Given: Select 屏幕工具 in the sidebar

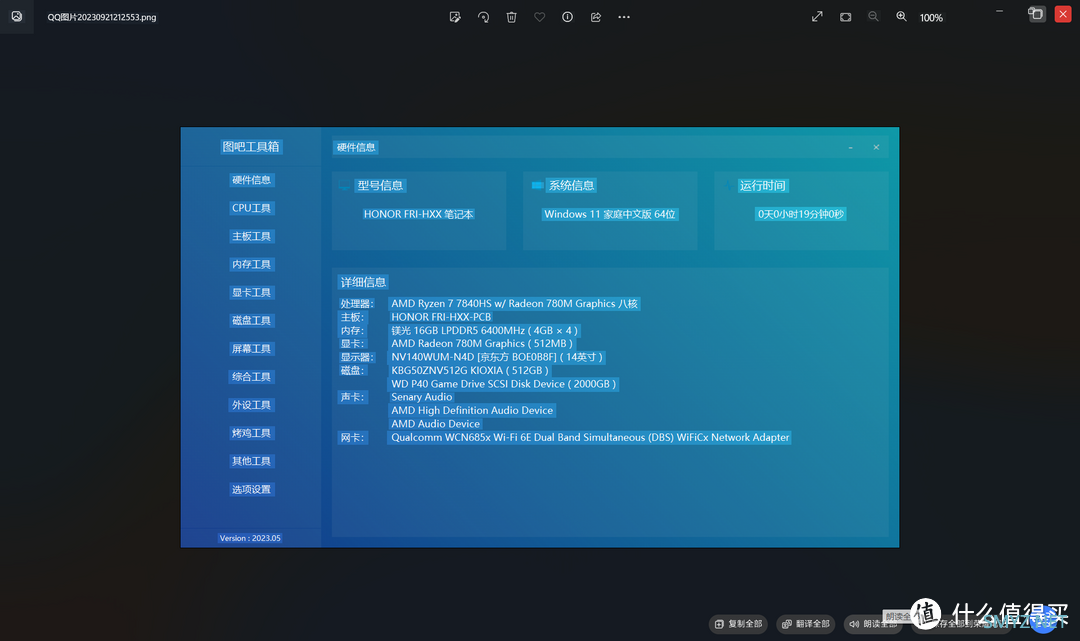Looking at the screenshot, I should pos(251,348).
